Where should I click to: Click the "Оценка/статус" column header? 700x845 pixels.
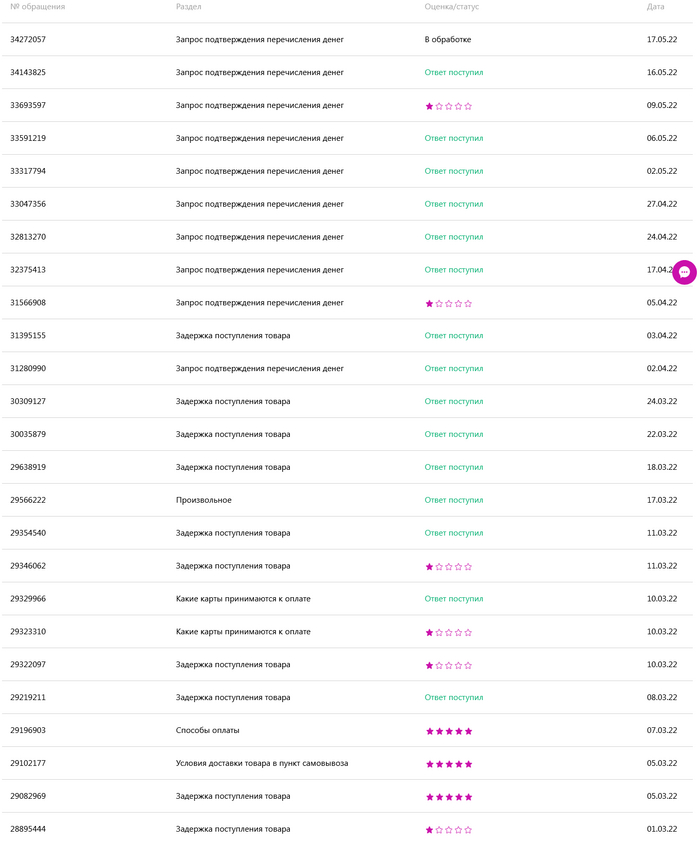[x=452, y=7]
